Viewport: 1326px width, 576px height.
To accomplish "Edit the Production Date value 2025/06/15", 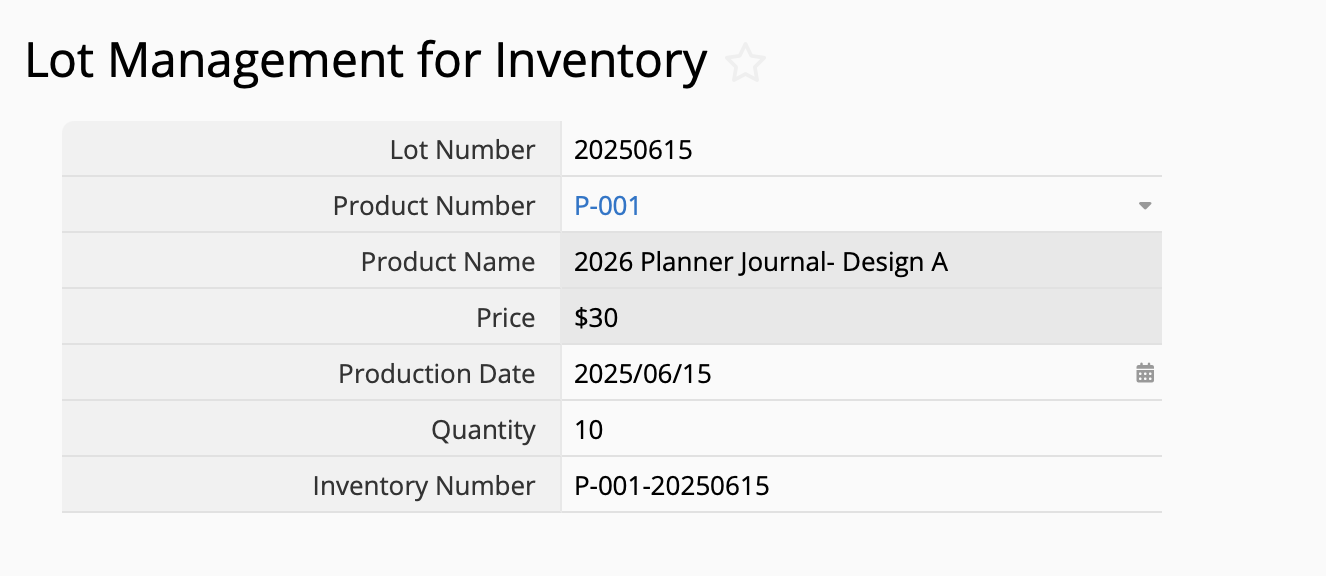I will coord(642,374).
